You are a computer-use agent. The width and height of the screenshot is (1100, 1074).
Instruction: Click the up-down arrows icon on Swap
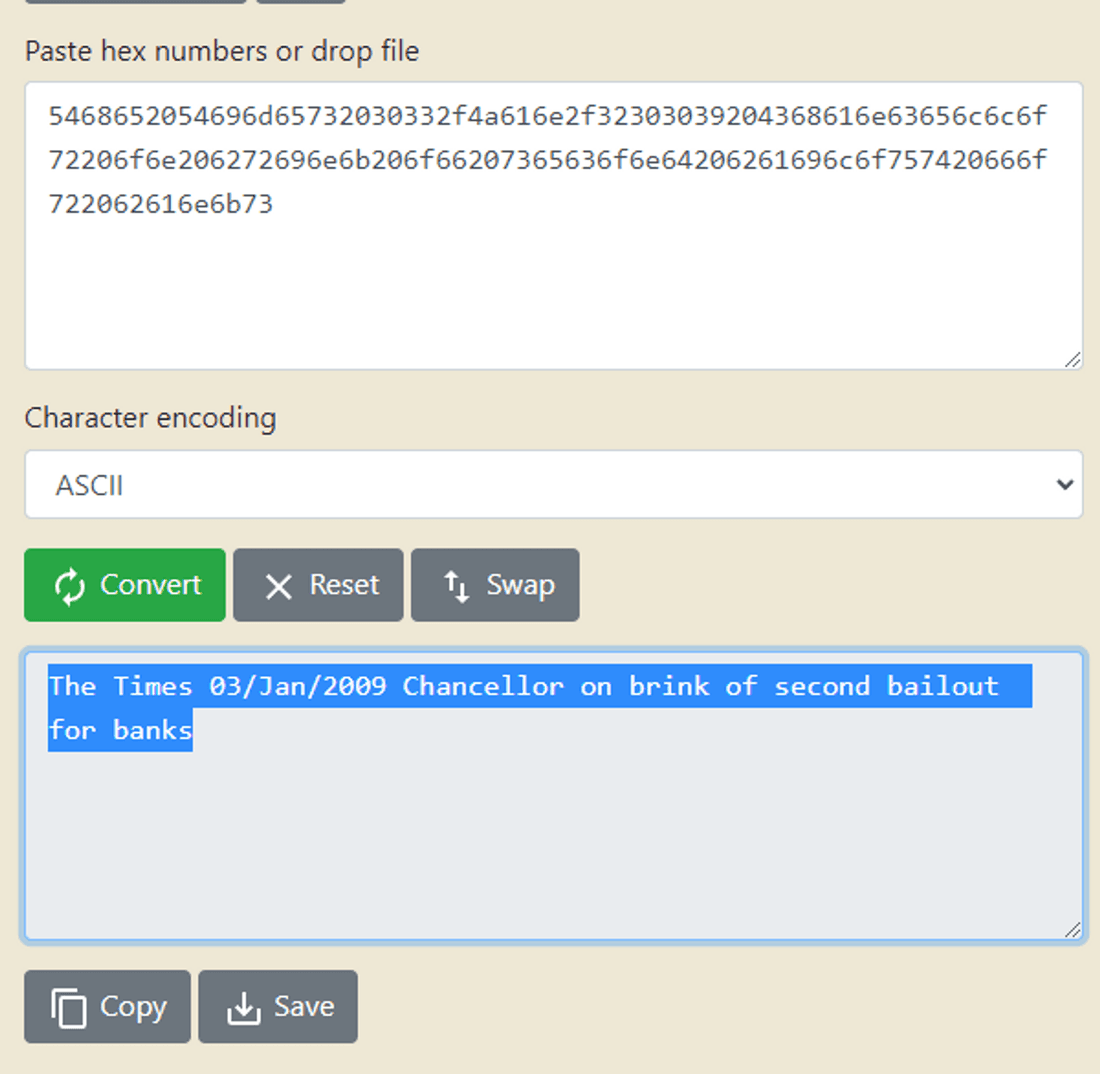(x=457, y=586)
